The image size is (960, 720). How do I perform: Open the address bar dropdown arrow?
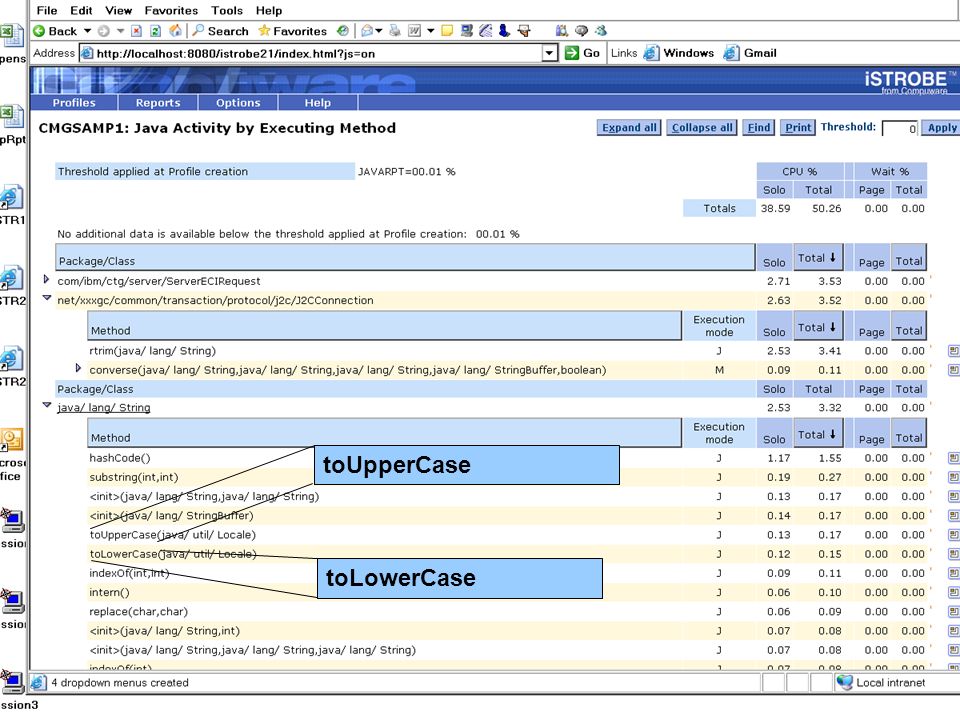pos(550,53)
